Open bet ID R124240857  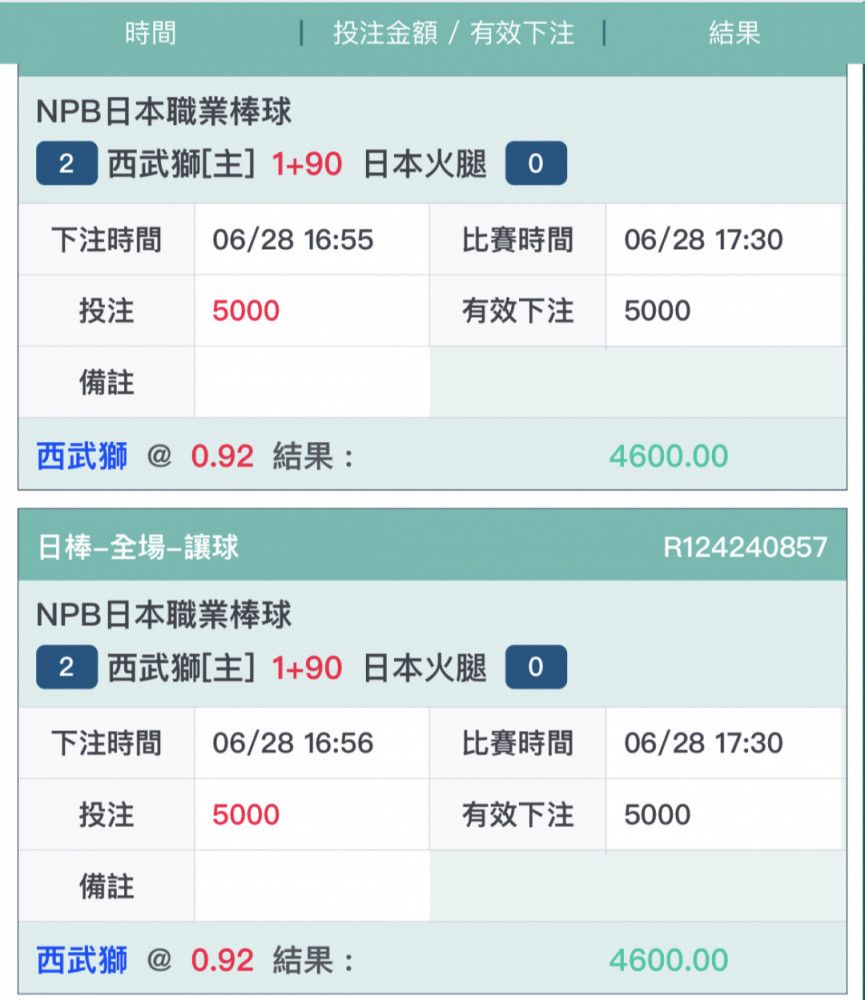click(745, 547)
